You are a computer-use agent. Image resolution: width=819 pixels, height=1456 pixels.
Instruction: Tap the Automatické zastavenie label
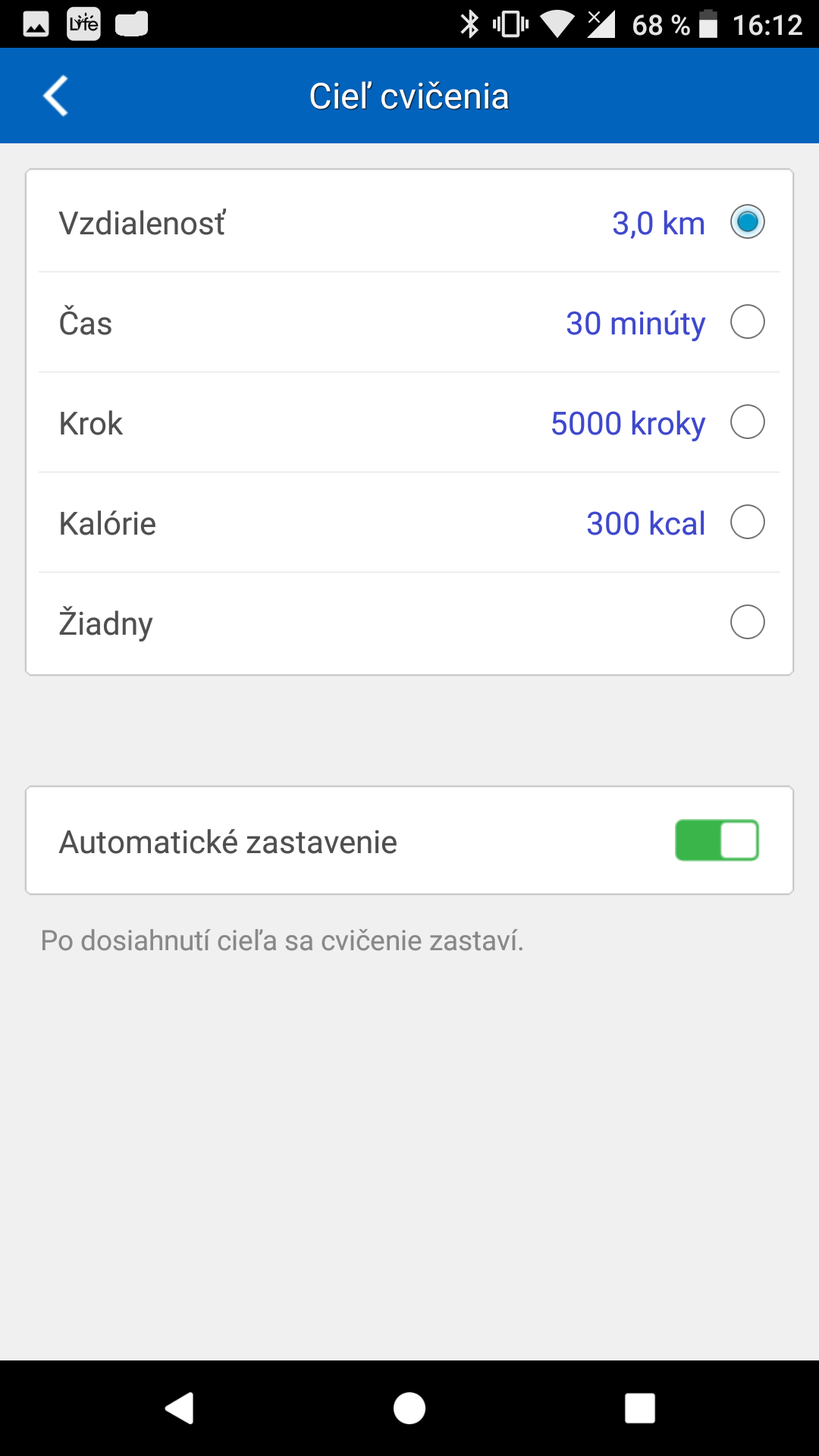[228, 842]
